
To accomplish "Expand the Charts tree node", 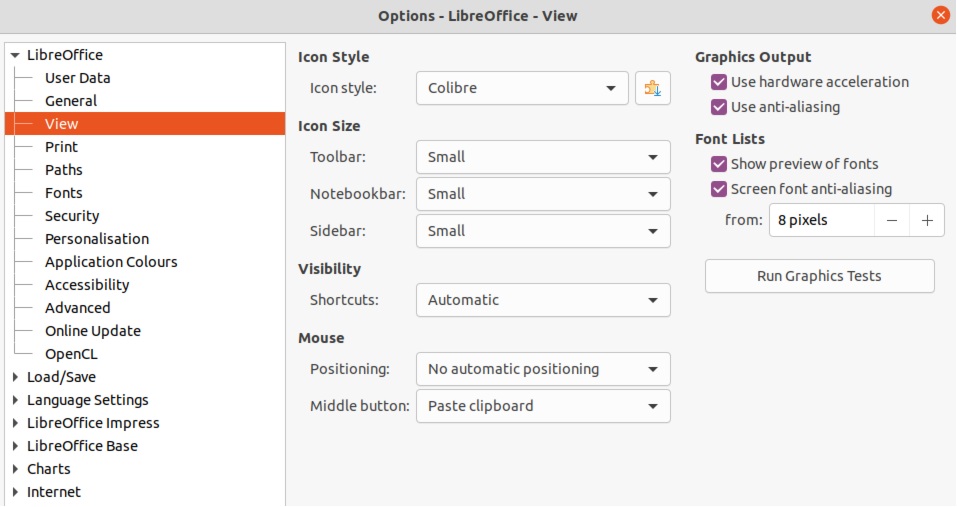I will pyautogui.click(x=15, y=469).
